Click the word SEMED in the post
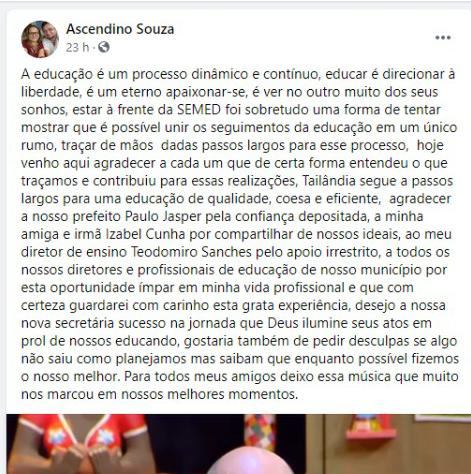Viewport: 471px width, 474px height. point(199,110)
